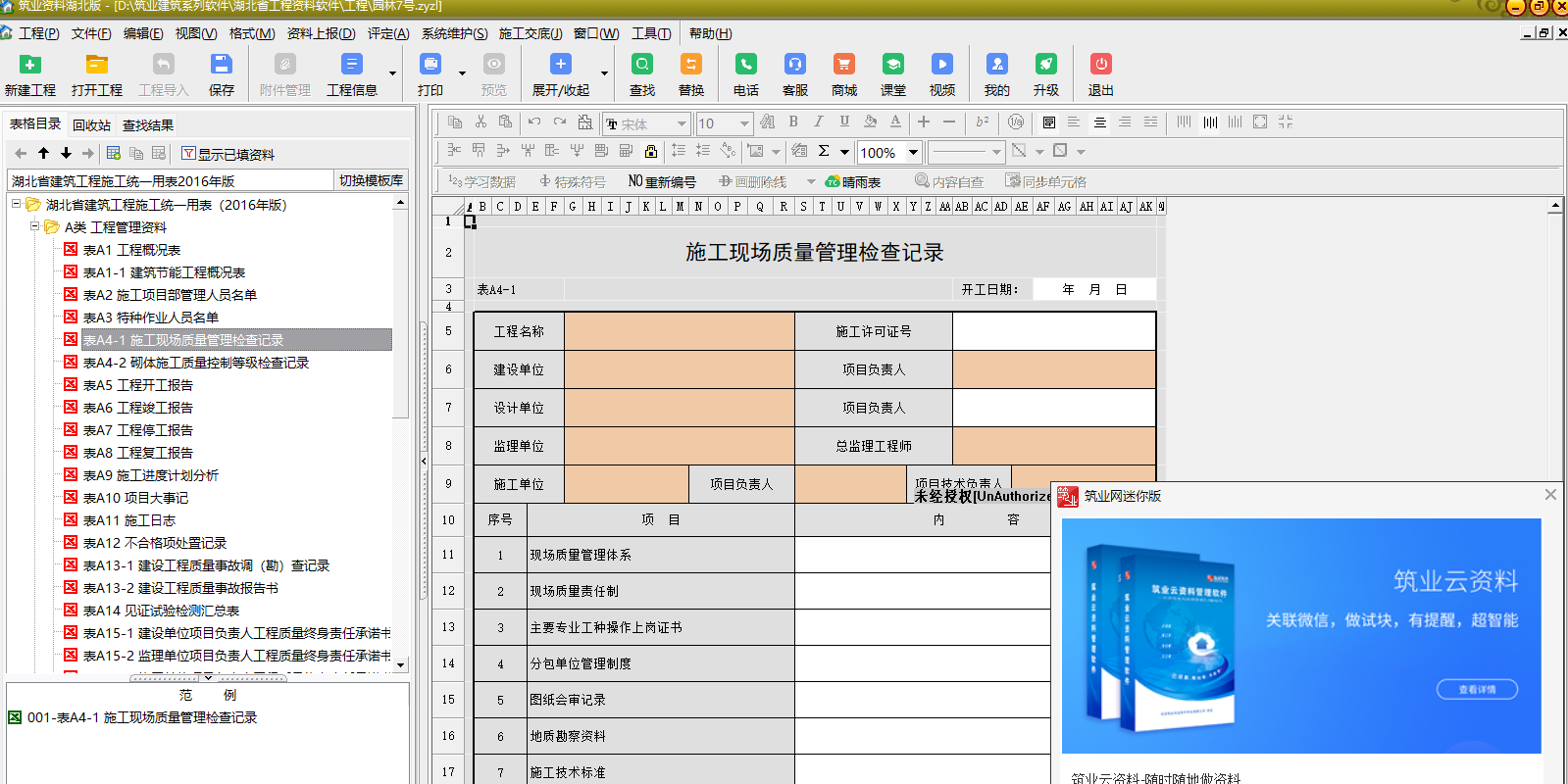
Task: Open the 资料上报 menu
Action: [x=321, y=33]
